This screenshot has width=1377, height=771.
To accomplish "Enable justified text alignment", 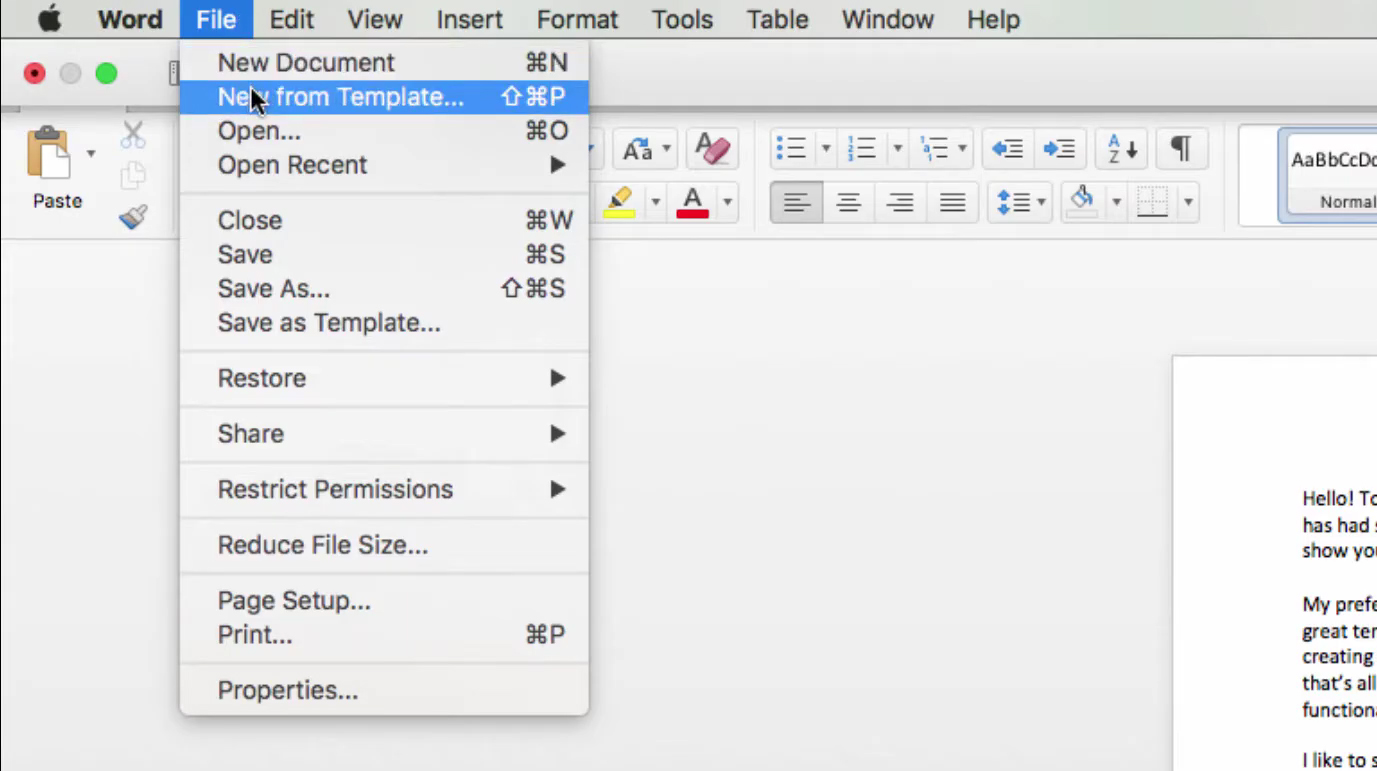I will [x=952, y=202].
